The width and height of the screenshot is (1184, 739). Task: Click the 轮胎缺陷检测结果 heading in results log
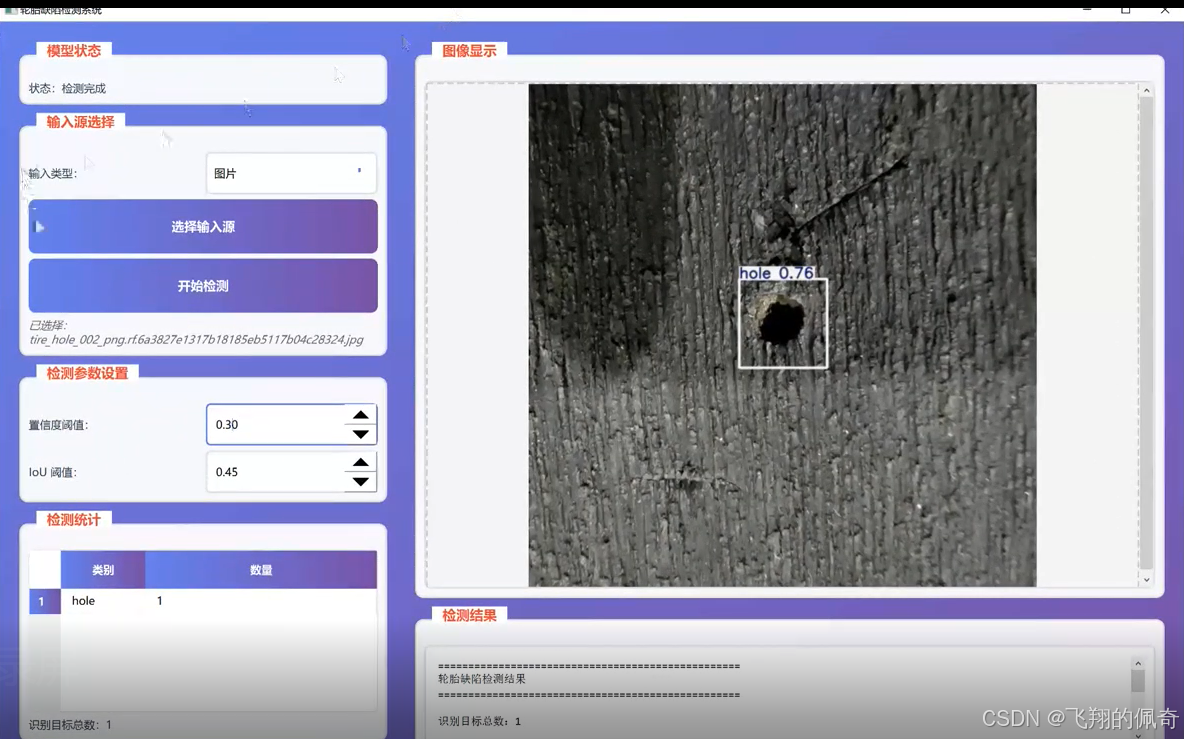tap(482, 679)
